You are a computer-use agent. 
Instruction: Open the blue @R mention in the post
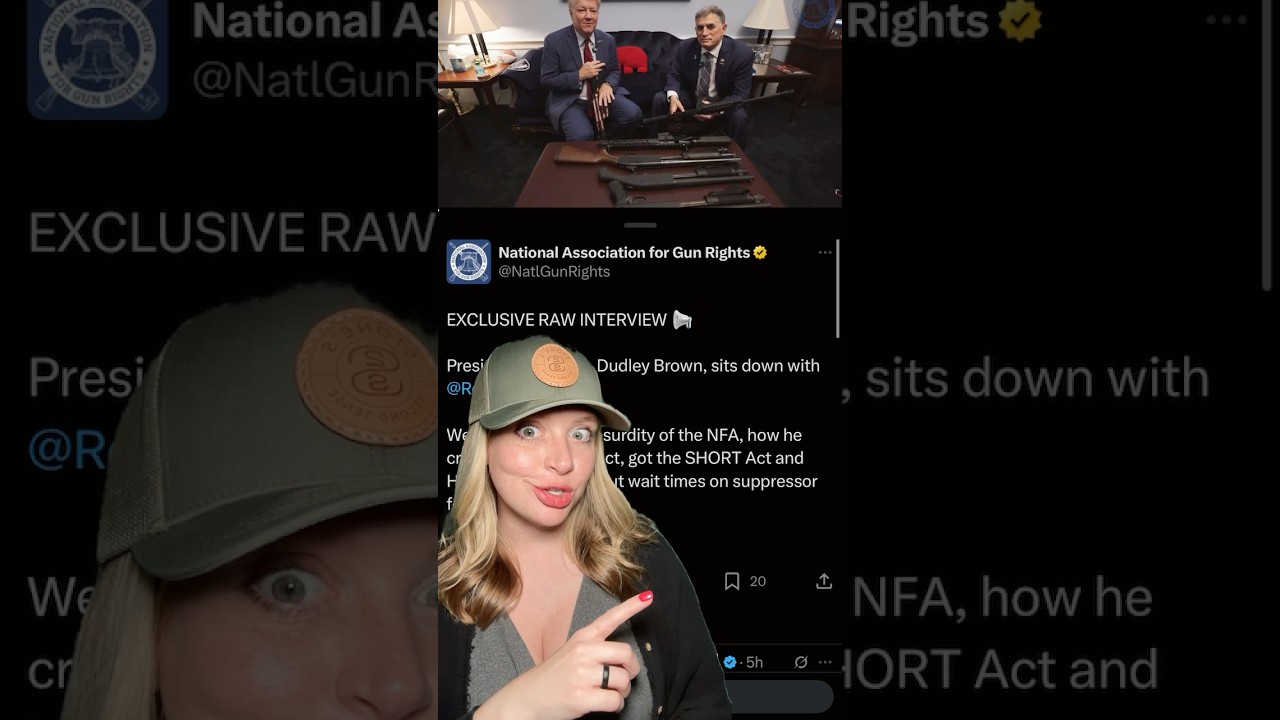(x=458, y=388)
